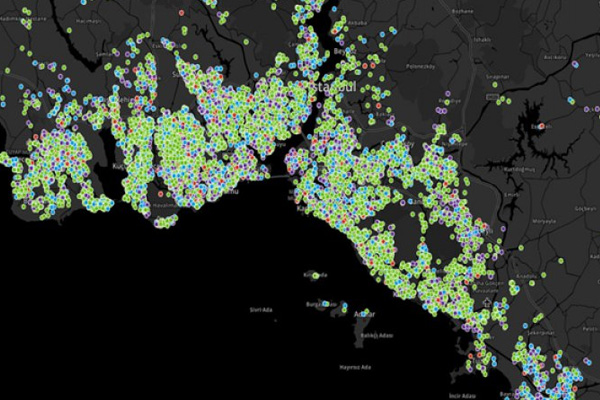Image resolution: width=600 pixels, height=400 pixels.
Task: Select the Sivri Ada island label
Action: (261, 310)
